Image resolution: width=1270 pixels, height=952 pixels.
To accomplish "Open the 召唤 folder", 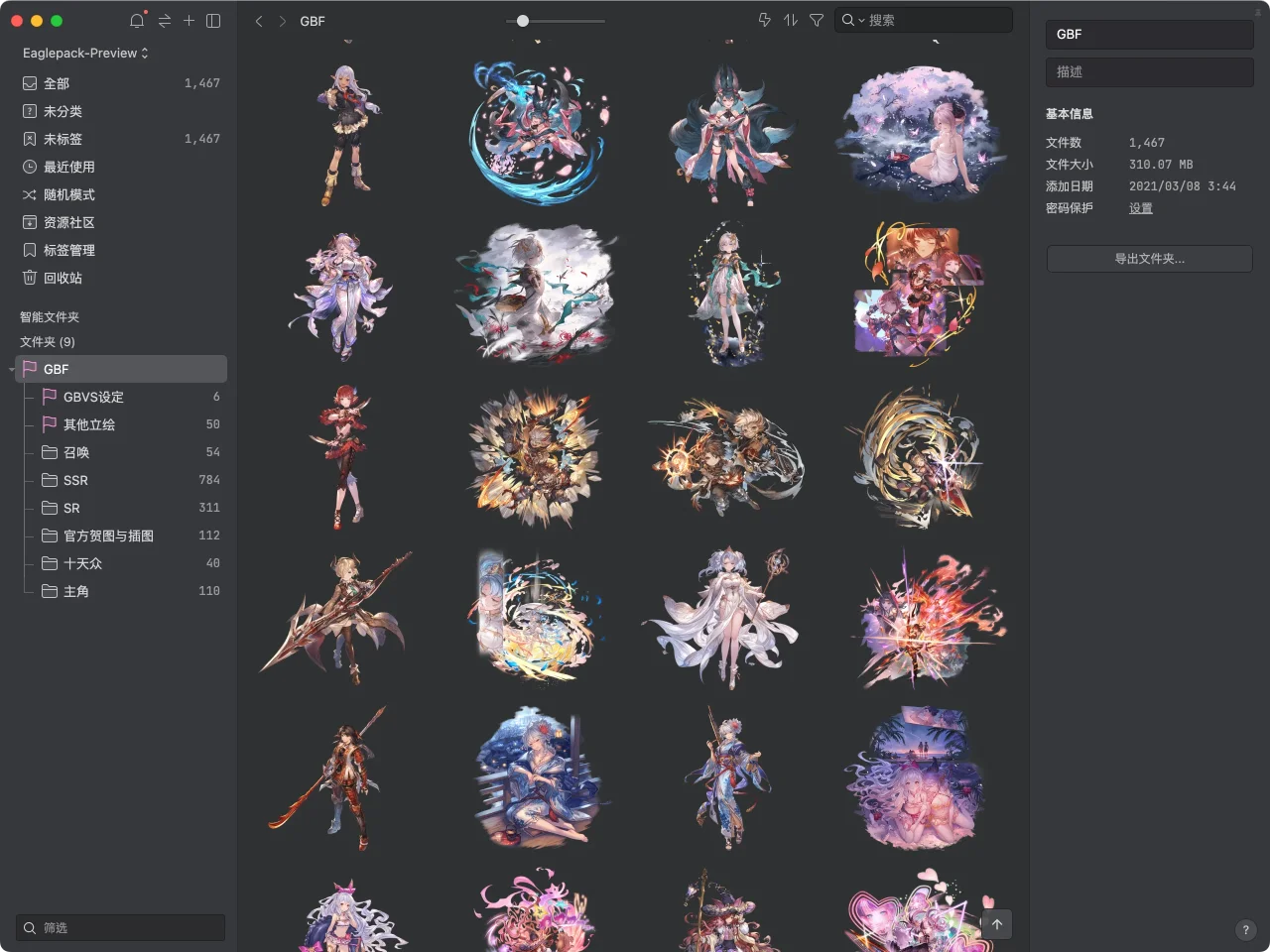I will point(121,452).
